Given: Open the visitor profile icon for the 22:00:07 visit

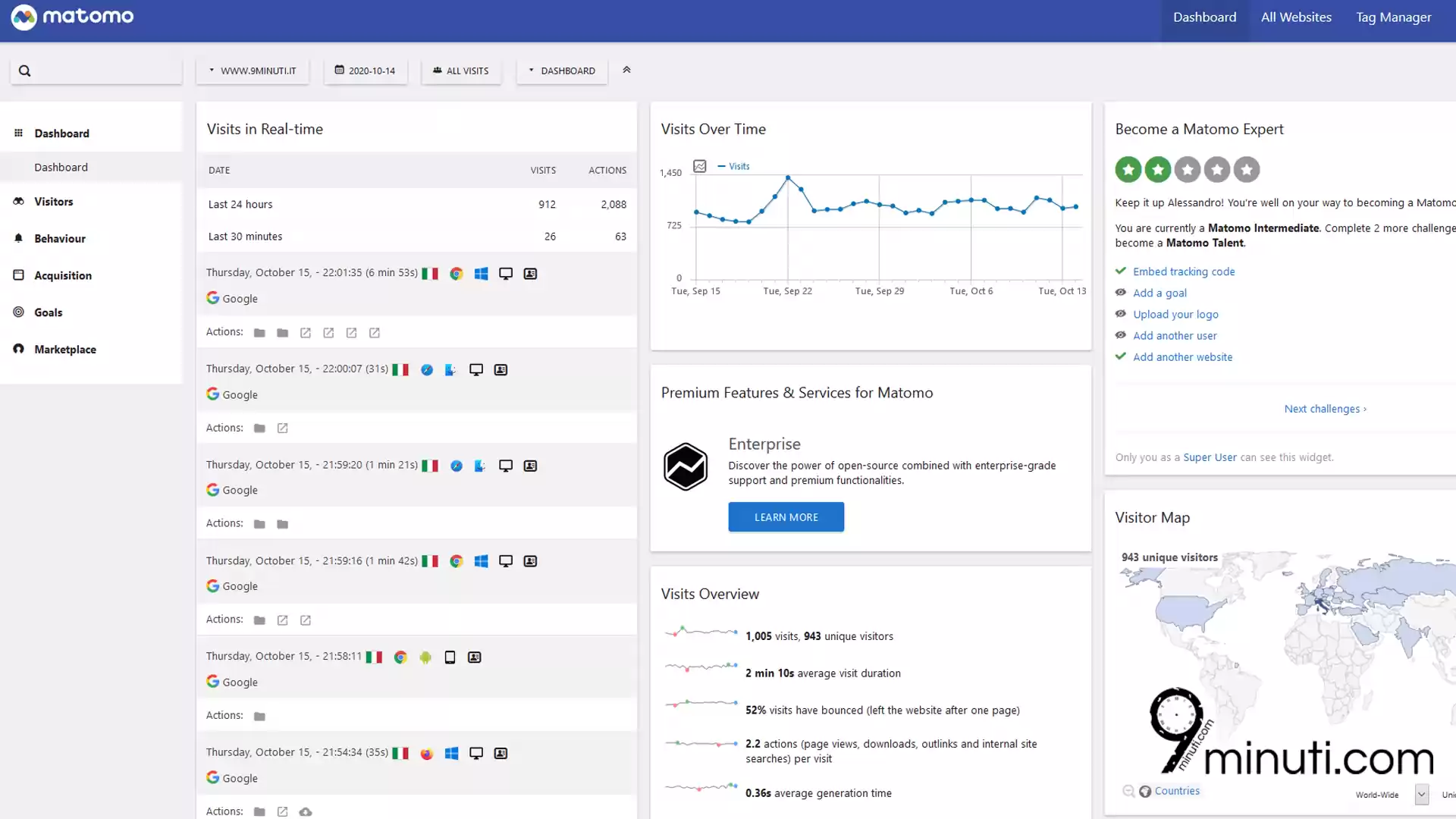Looking at the screenshot, I should pos(501,370).
